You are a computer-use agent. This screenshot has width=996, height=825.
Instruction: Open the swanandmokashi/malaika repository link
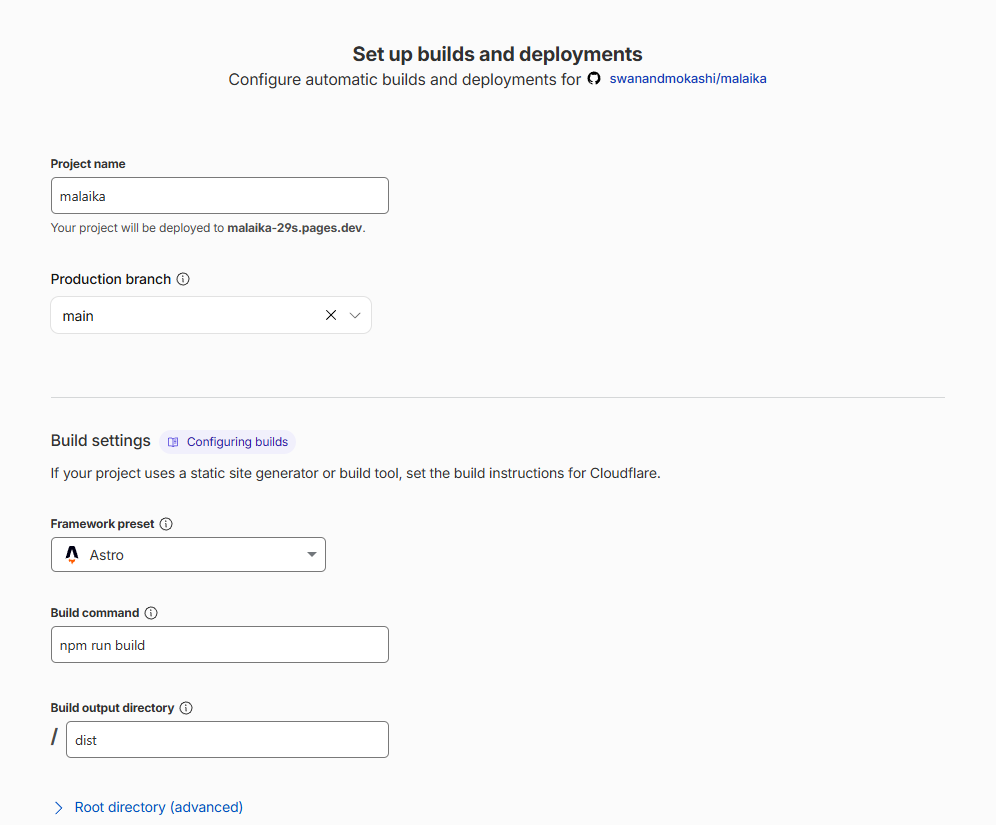(688, 79)
